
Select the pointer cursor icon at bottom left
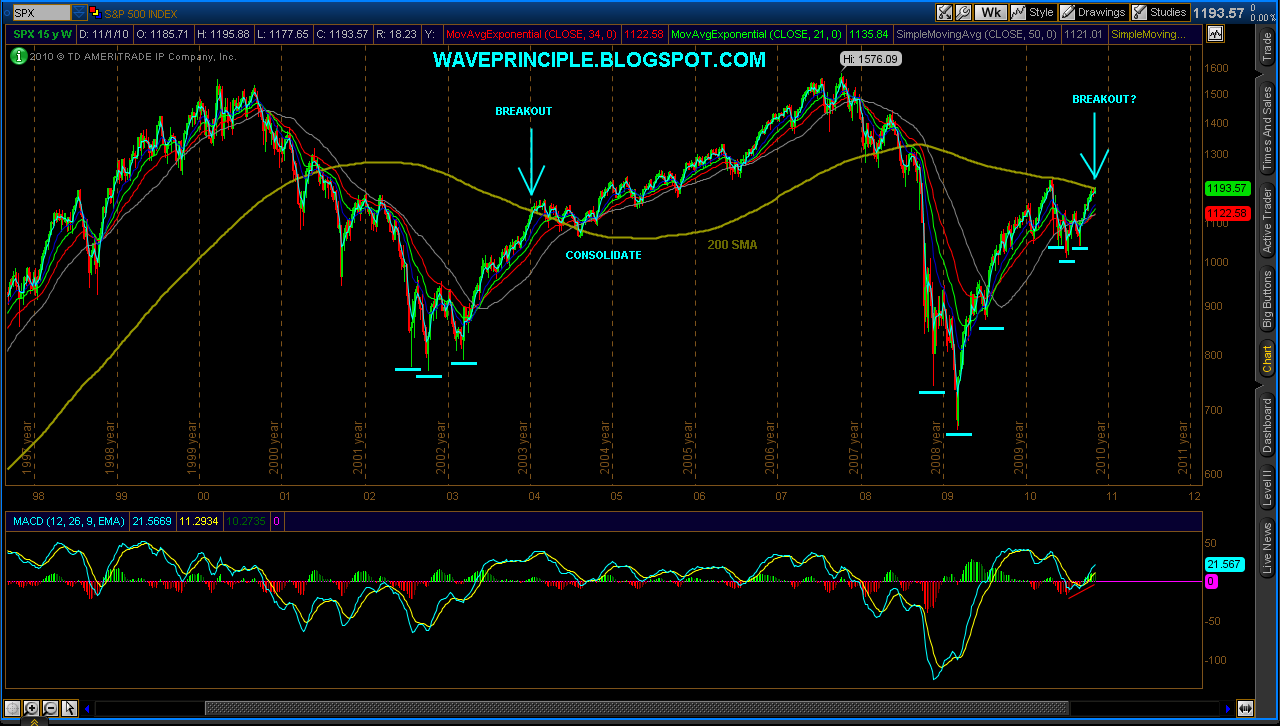click(x=68, y=708)
